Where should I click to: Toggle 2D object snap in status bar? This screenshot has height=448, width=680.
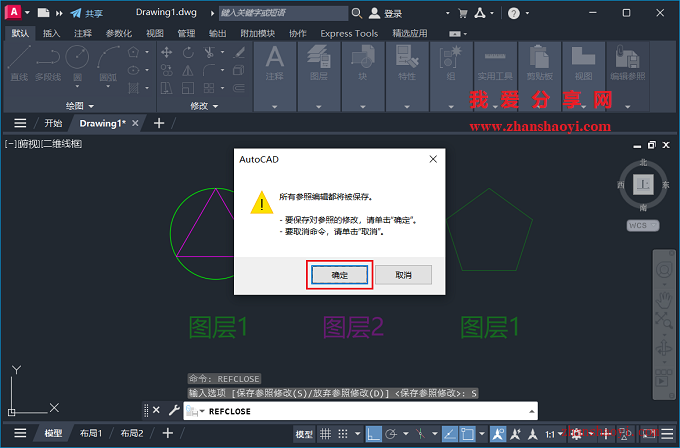pos(467,434)
